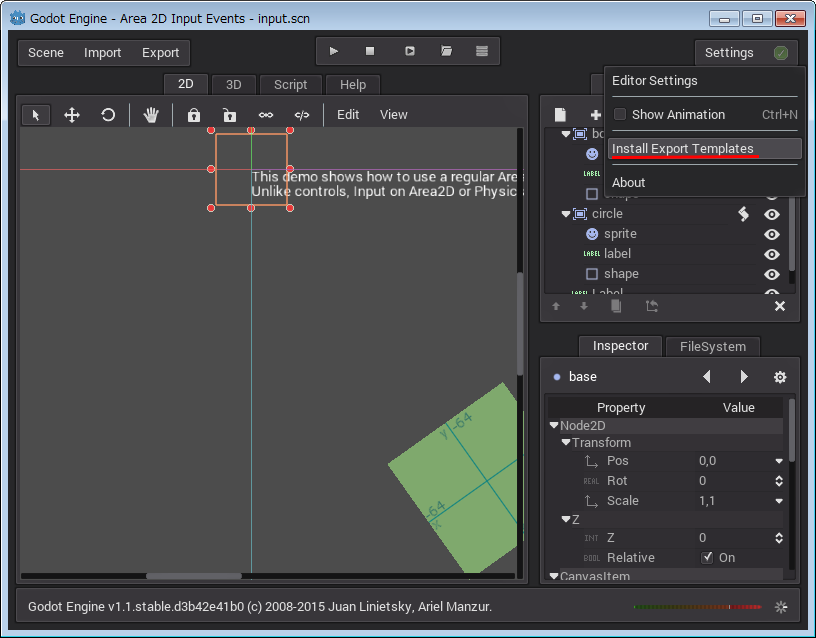The height and width of the screenshot is (638, 816).
Task: Go to next object in inspector history
Action: point(744,377)
